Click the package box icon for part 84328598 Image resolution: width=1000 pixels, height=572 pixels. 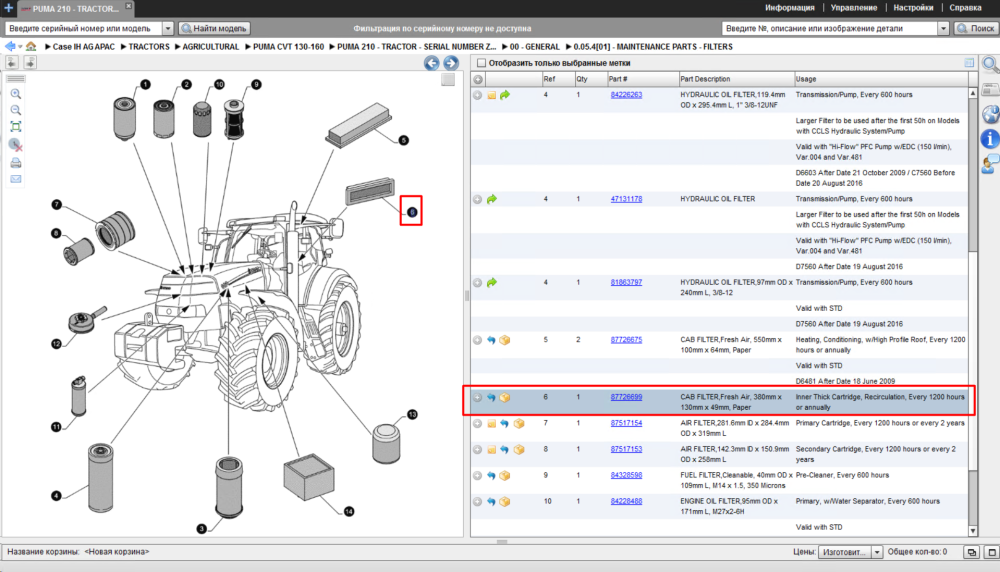505,476
